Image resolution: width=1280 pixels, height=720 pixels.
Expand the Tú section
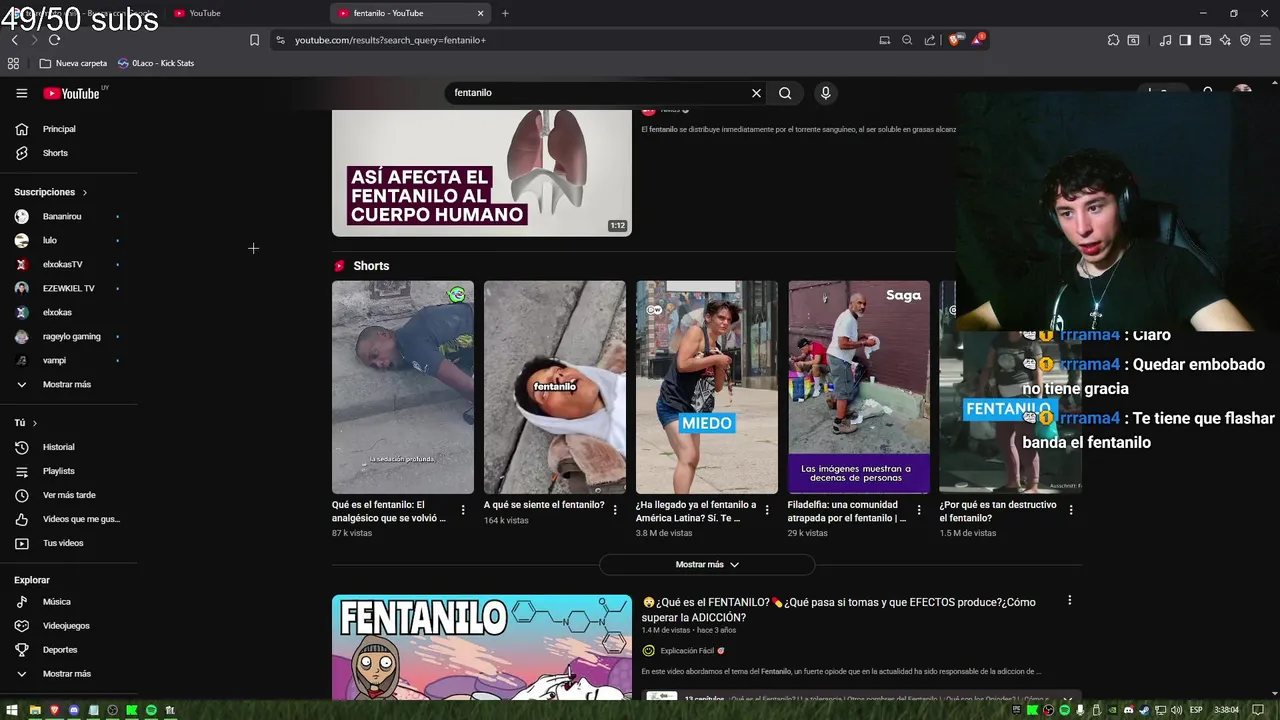point(26,423)
